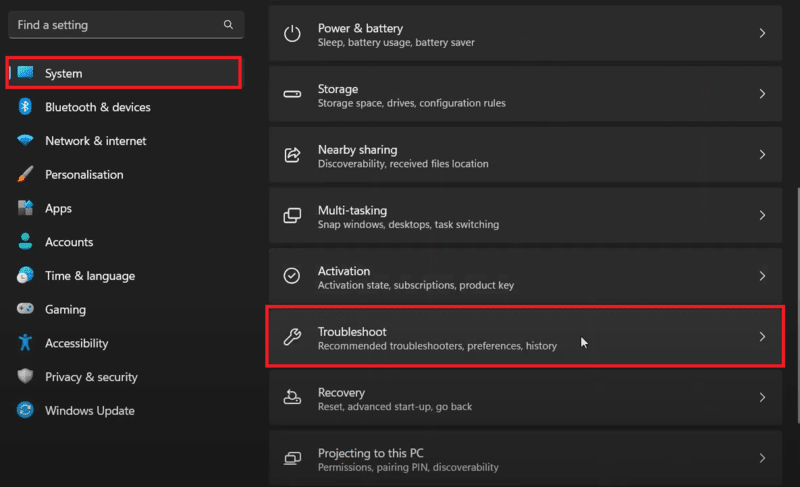The width and height of the screenshot is (800, 487).
Task: Open Bluetooth & devices settings
Action: (97, 107)
